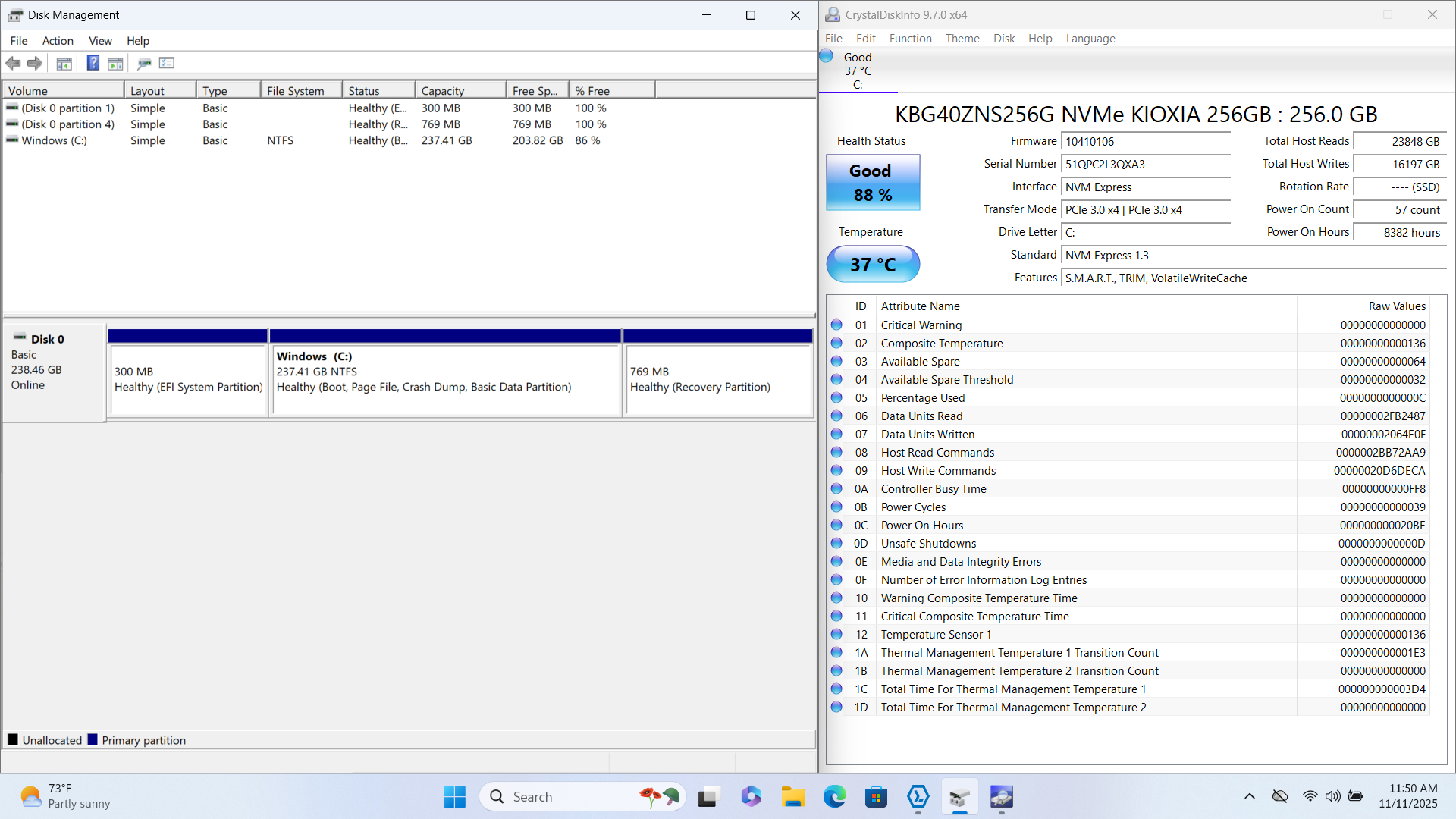The width and height of the screenshot is (1456, 819).
Task: Open the Theme menu in CrystalDiskInfo
Action: (x=962, y=39)
